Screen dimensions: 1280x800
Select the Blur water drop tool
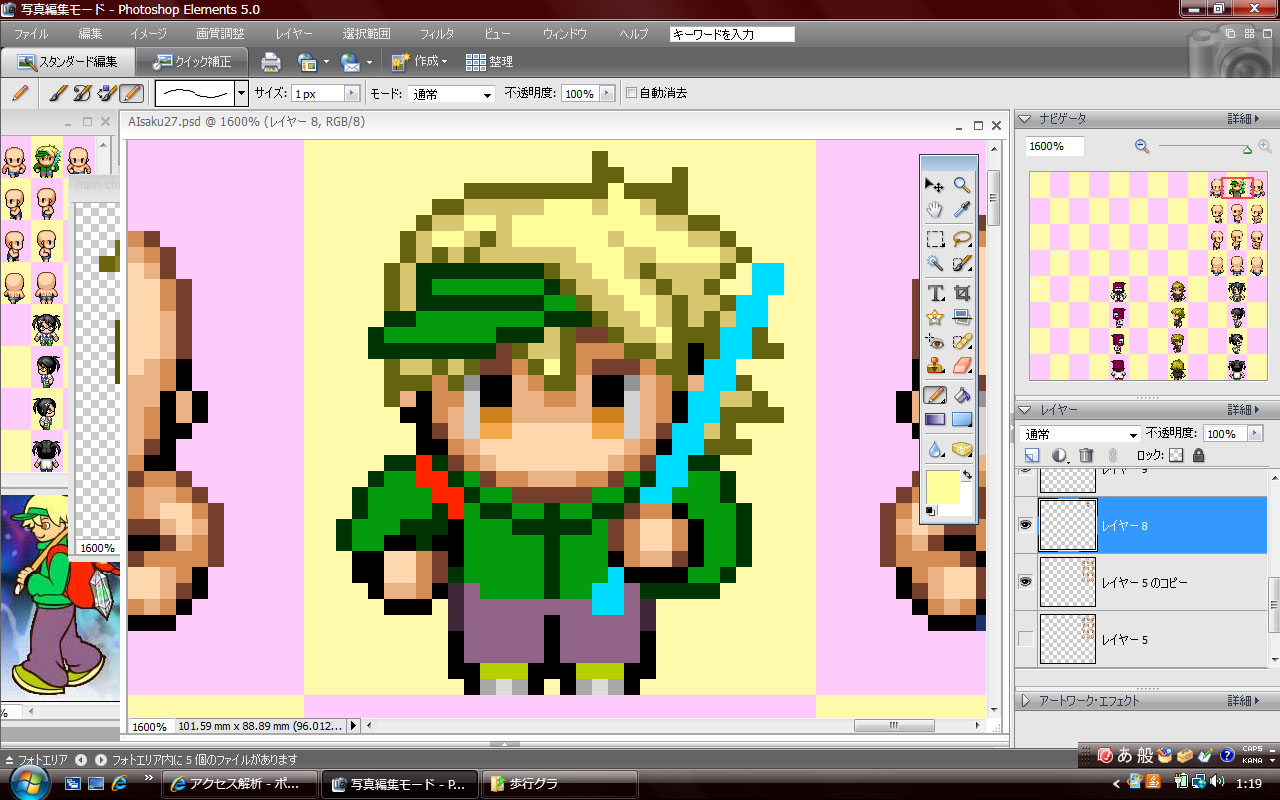(935, 449)
